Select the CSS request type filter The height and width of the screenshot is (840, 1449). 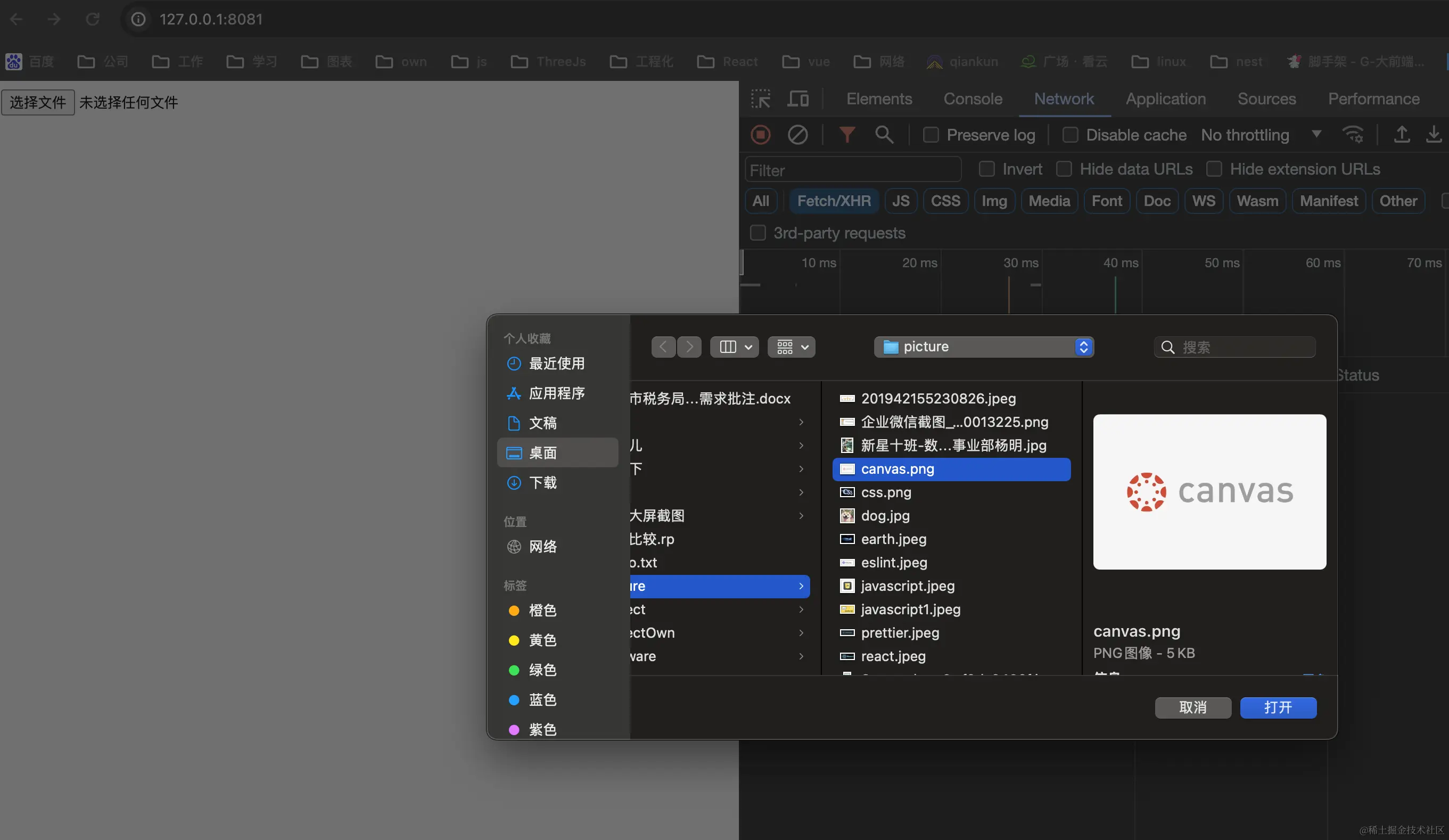tap(945, 201)
